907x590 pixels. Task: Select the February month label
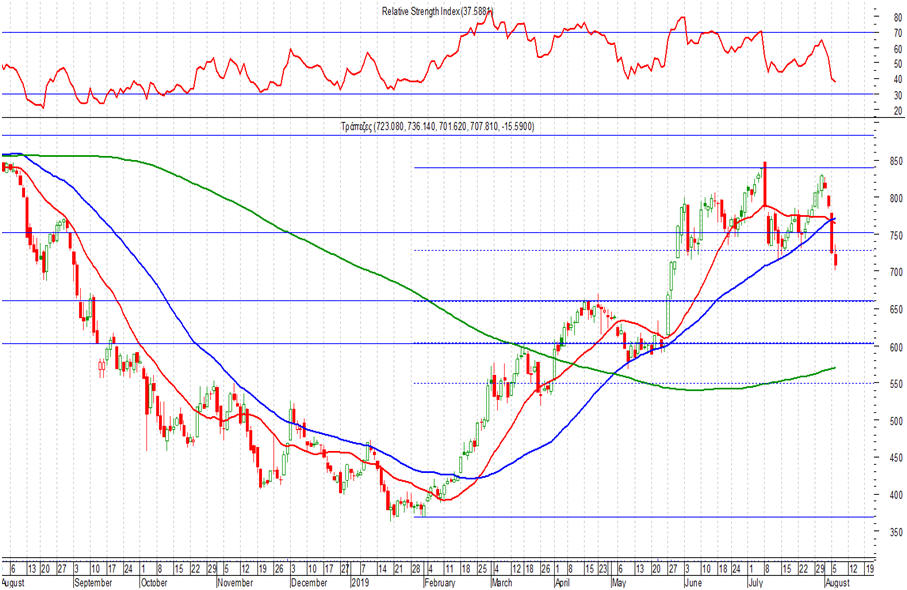pos(440,582)
